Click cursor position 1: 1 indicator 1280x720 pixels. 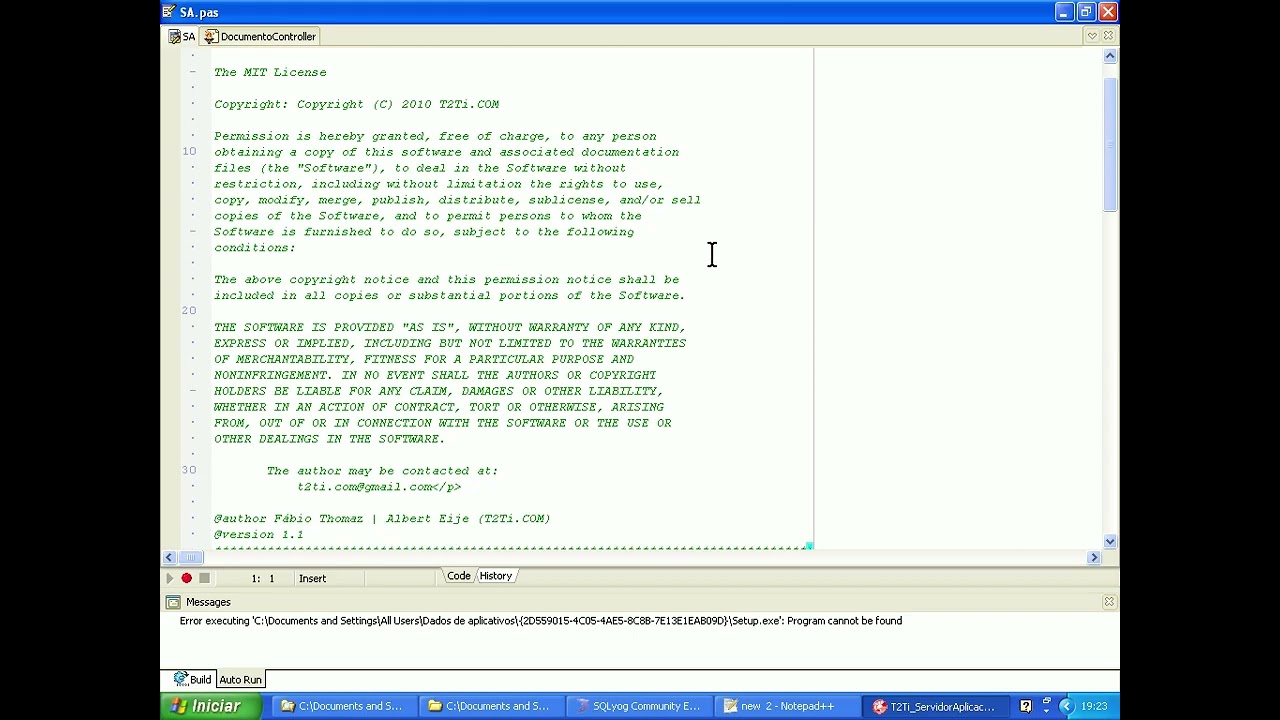tap(263, 578)
